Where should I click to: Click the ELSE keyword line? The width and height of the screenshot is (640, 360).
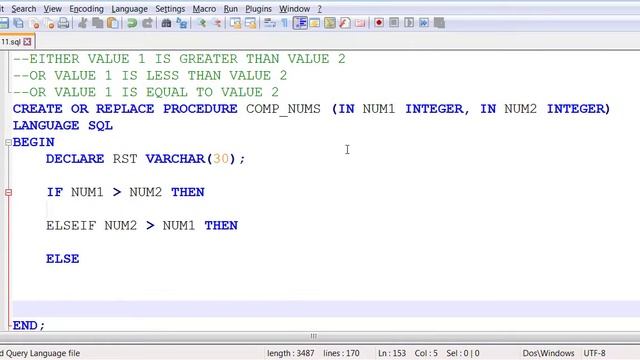coord(62,259)
